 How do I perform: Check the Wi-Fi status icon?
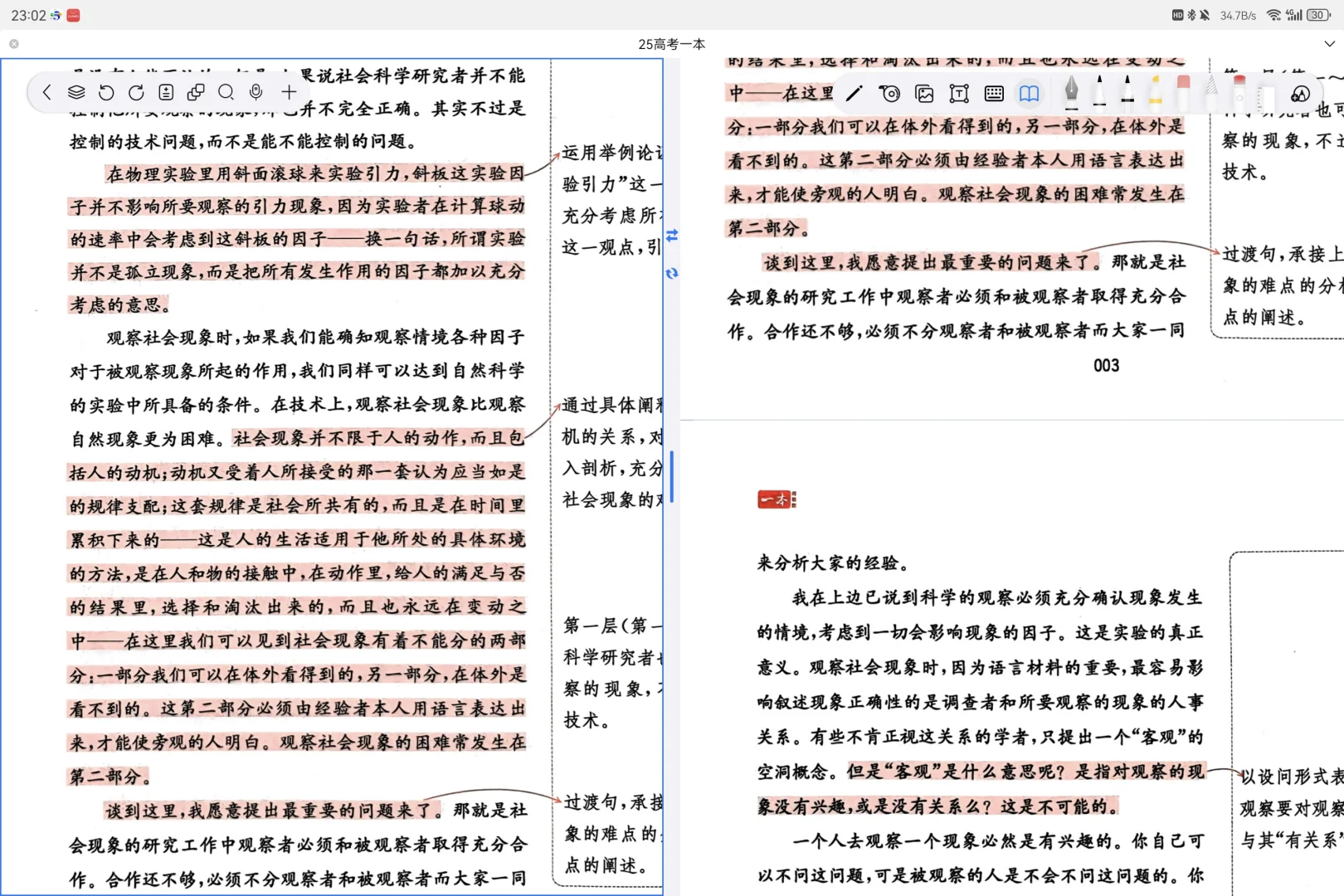tap(1273, 15)
